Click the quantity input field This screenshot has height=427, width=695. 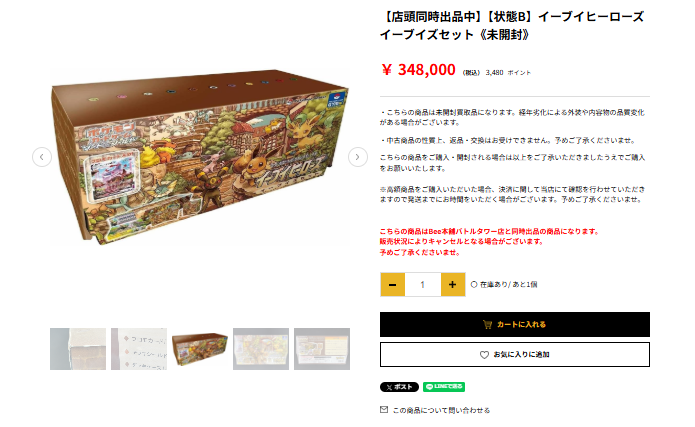(423, 285)
